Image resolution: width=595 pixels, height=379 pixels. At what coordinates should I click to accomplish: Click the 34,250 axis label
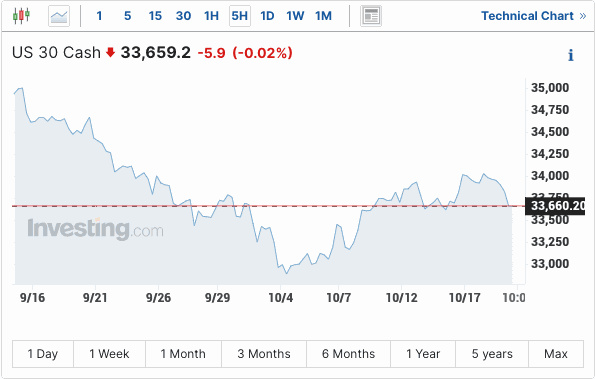[550, 154]
